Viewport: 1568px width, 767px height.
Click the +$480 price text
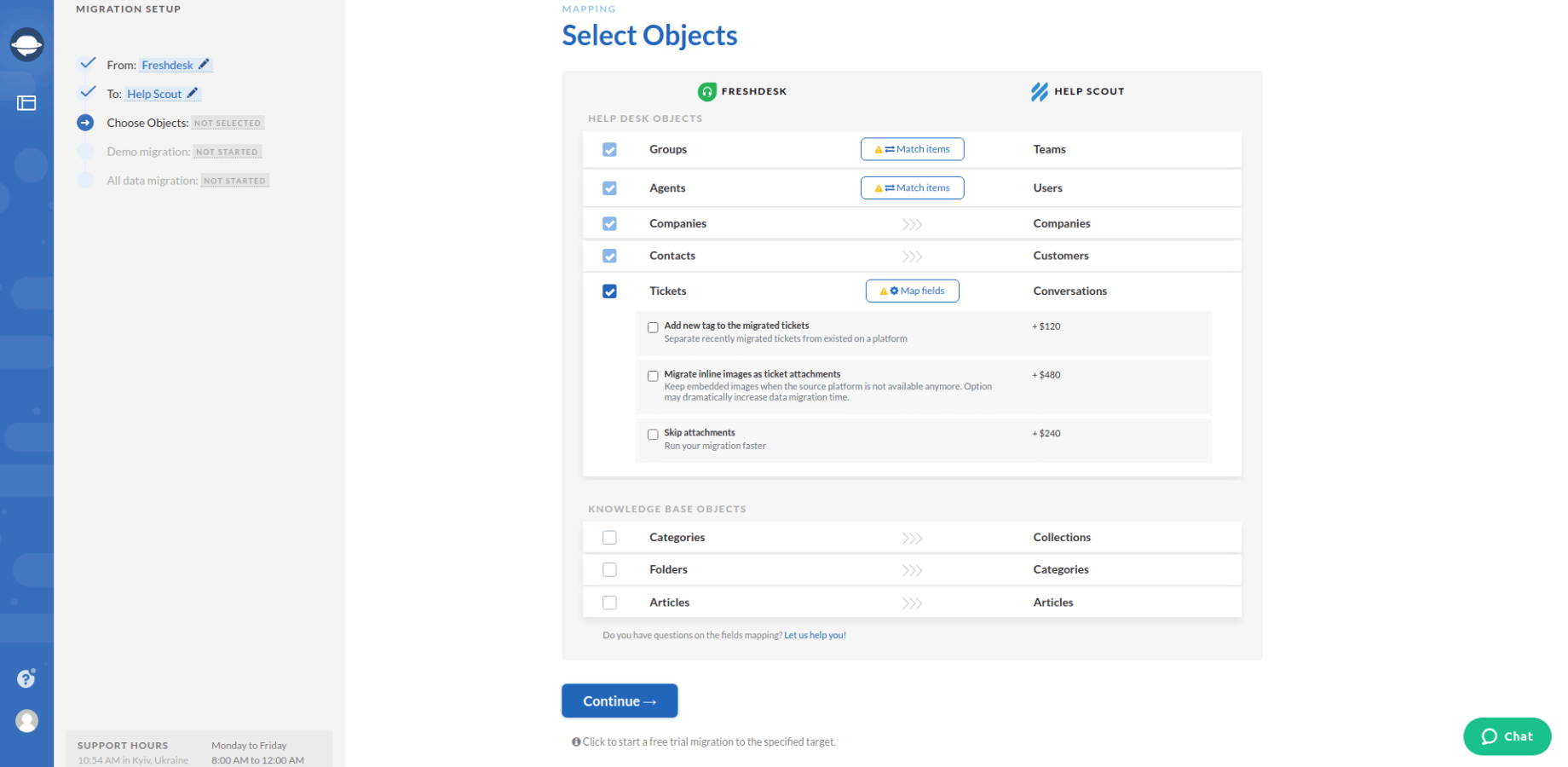[1046, 375]
